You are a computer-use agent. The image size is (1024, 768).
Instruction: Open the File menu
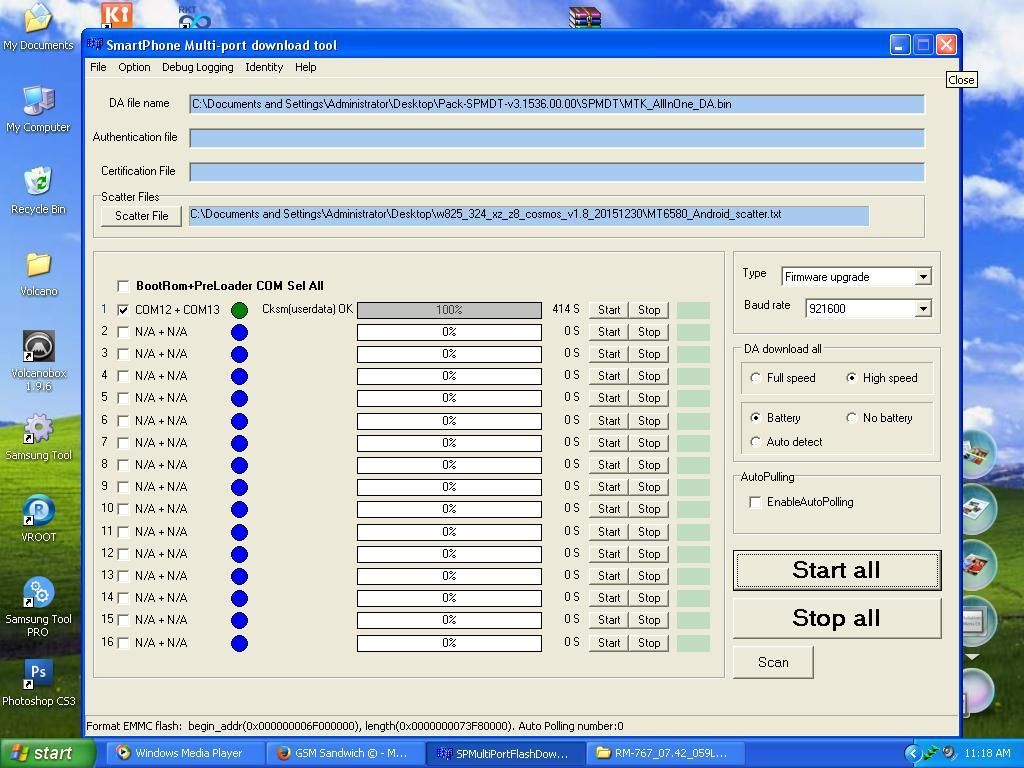pos(98,67)
